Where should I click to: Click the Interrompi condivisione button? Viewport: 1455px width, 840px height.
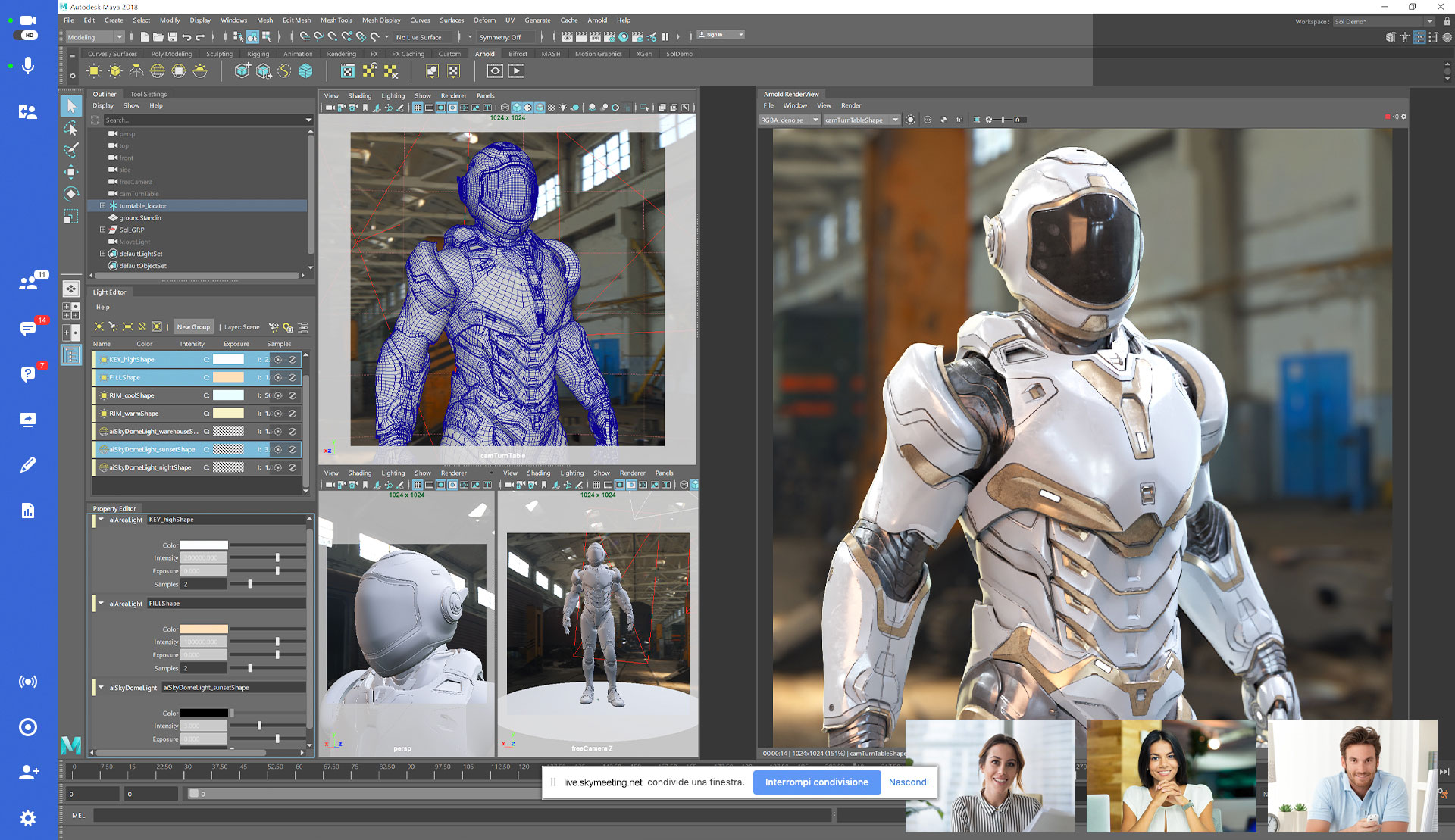[816, 782]
